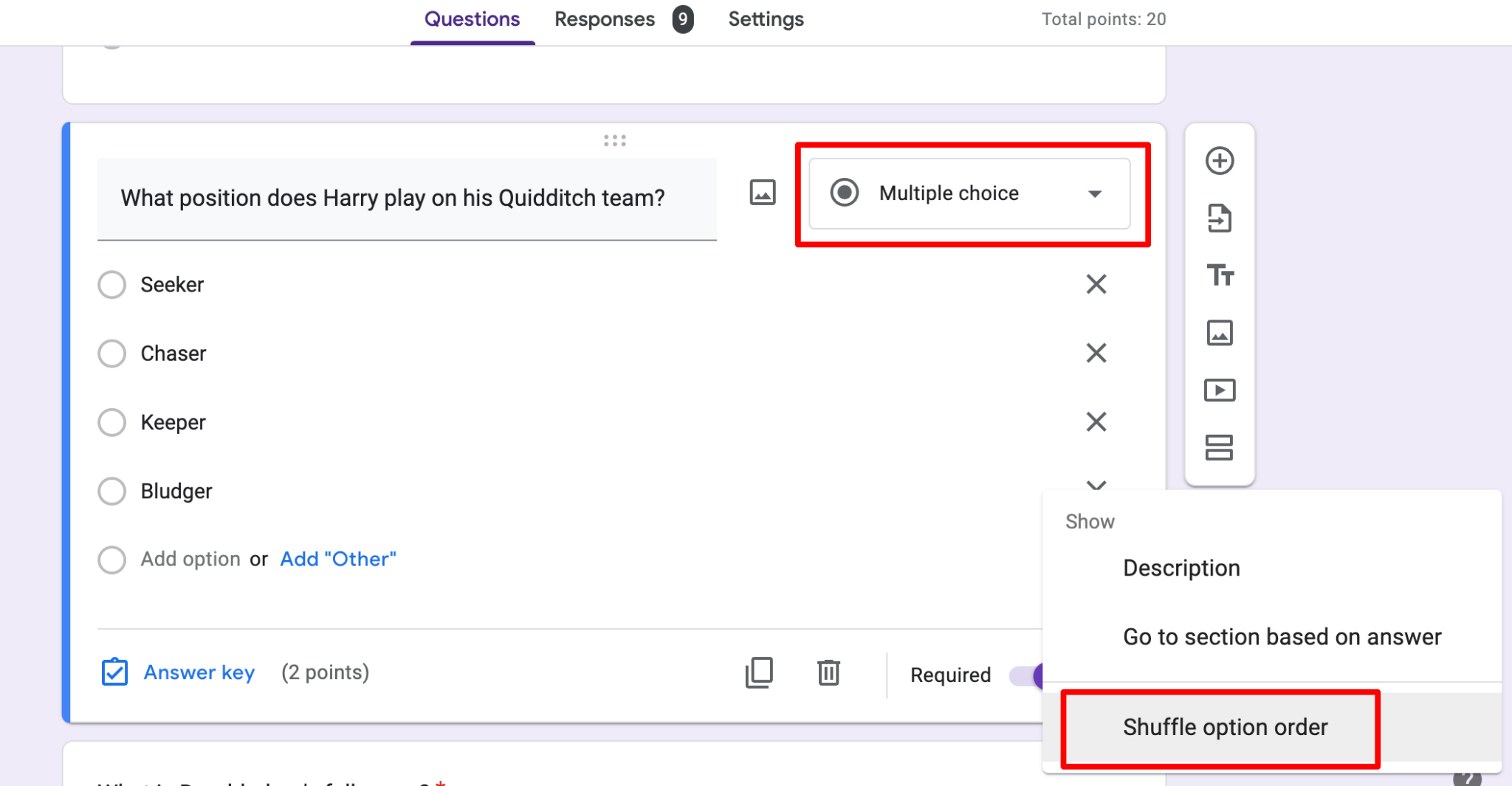Select the Seeker radio button

tap(111, 284)
